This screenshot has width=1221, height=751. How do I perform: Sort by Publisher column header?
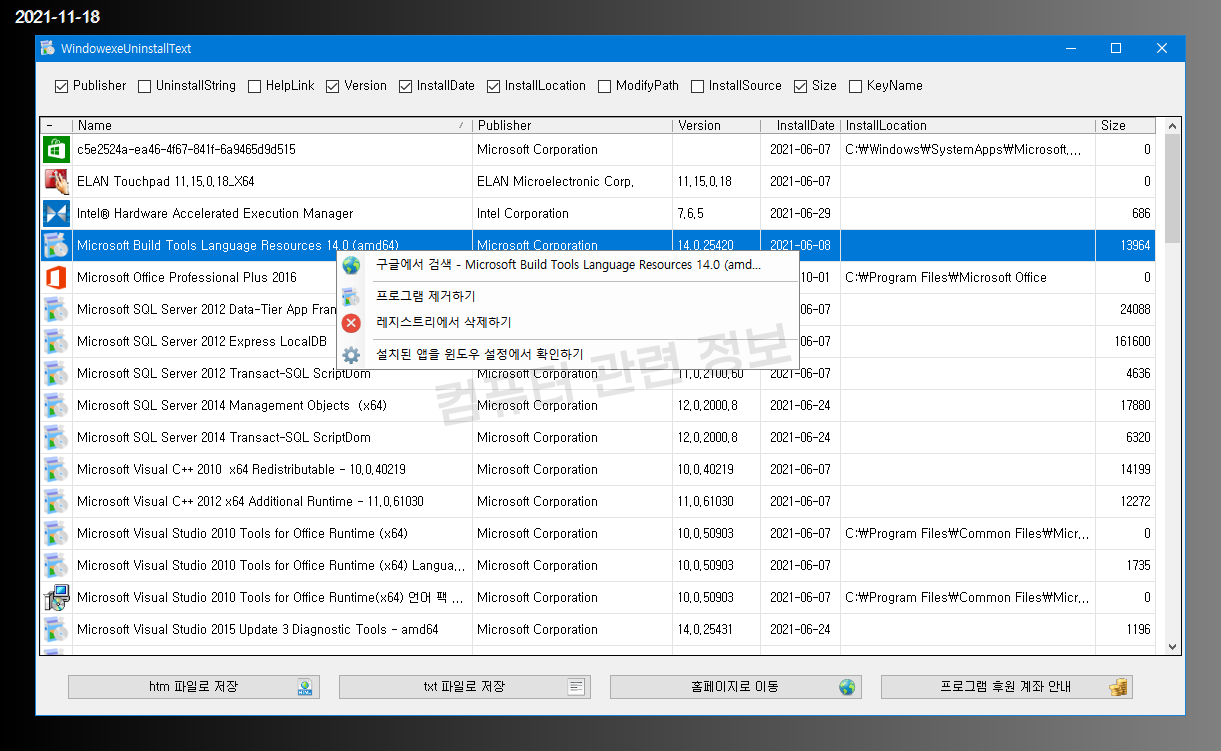(572, 126)
